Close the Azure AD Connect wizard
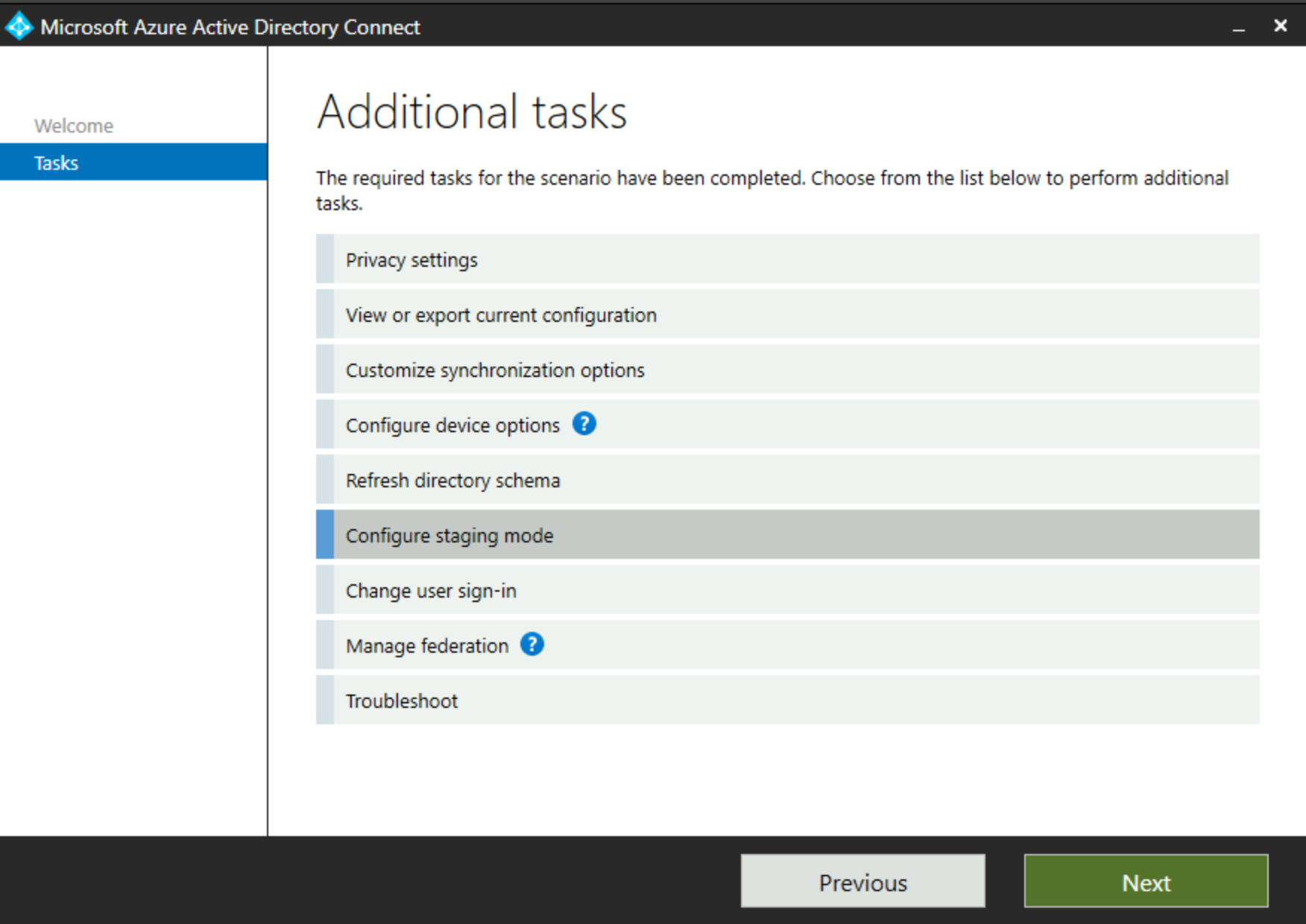 point(1280,26)
